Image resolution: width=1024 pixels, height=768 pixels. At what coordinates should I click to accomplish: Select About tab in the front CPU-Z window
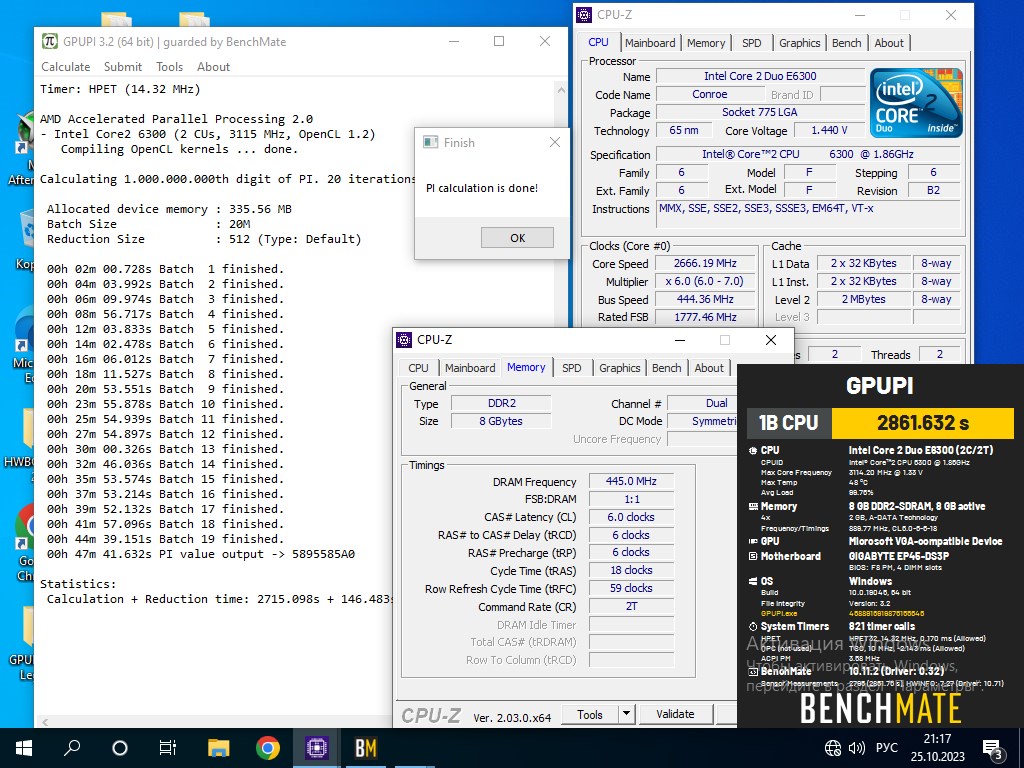(709, 368)
